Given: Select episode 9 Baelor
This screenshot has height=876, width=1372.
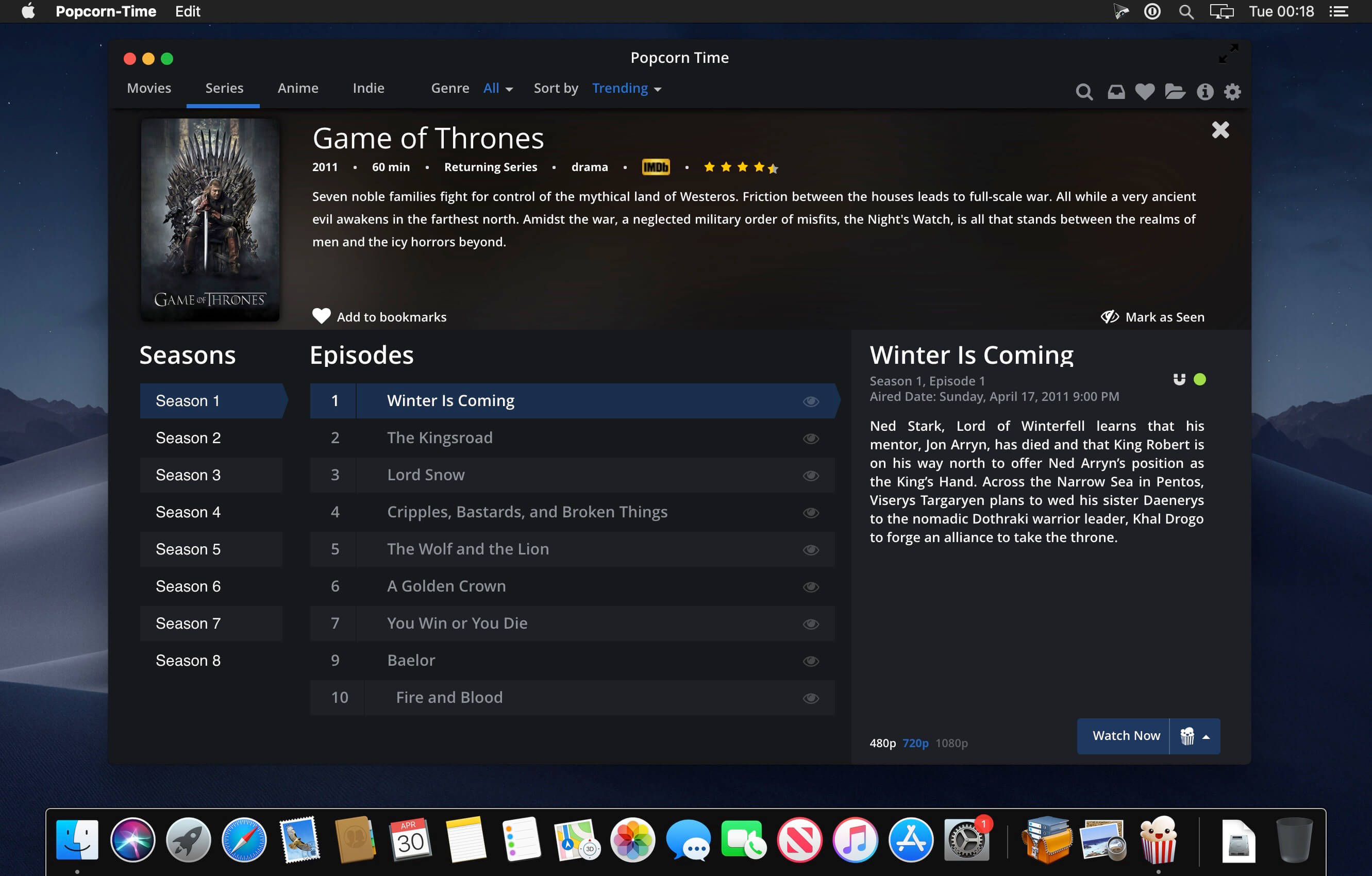Looking at the screenshot, I should point(572,660).
